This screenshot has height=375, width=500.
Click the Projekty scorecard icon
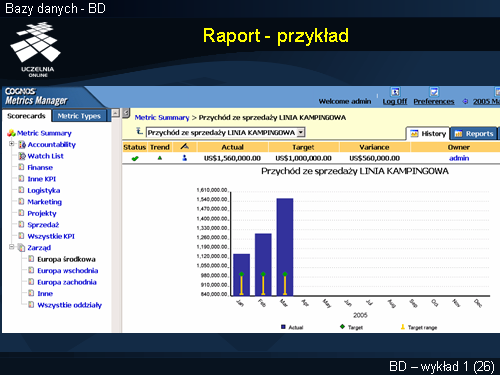coord(21,213)
